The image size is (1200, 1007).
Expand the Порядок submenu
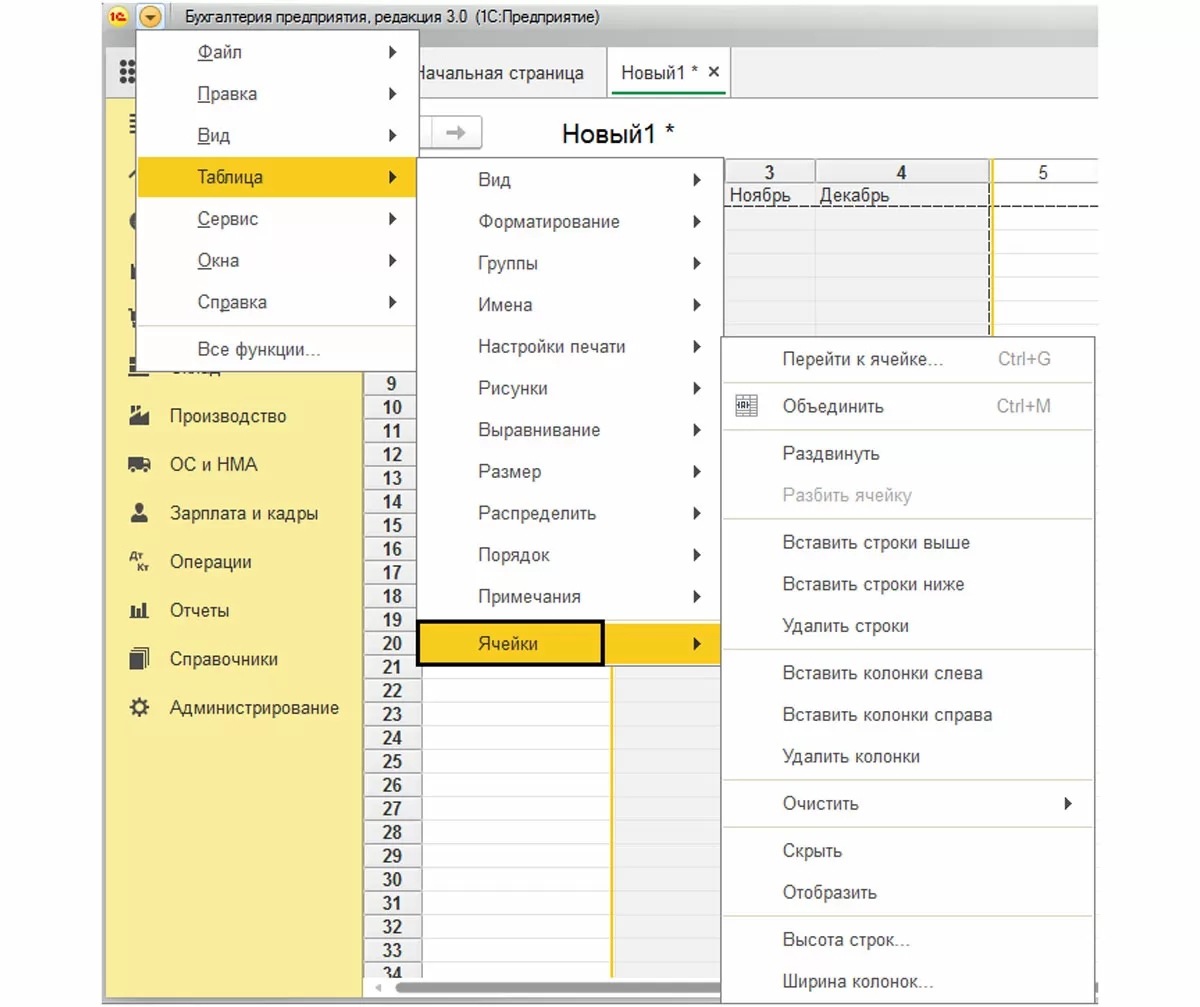570,555
